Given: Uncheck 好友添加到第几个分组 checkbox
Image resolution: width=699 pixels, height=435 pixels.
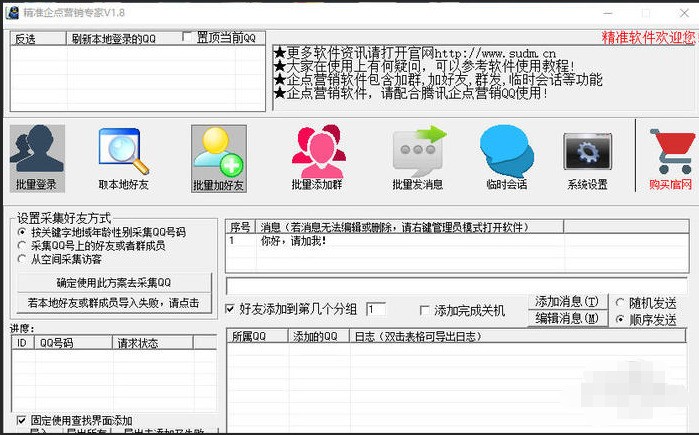Looking at the screenshot, I should click(x=230, y=308).
